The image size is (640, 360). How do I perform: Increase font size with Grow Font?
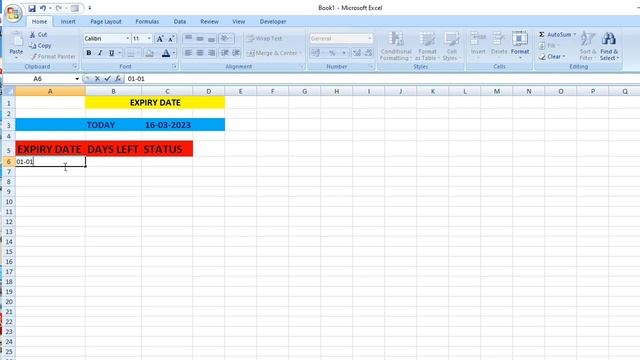coord(160,38)
